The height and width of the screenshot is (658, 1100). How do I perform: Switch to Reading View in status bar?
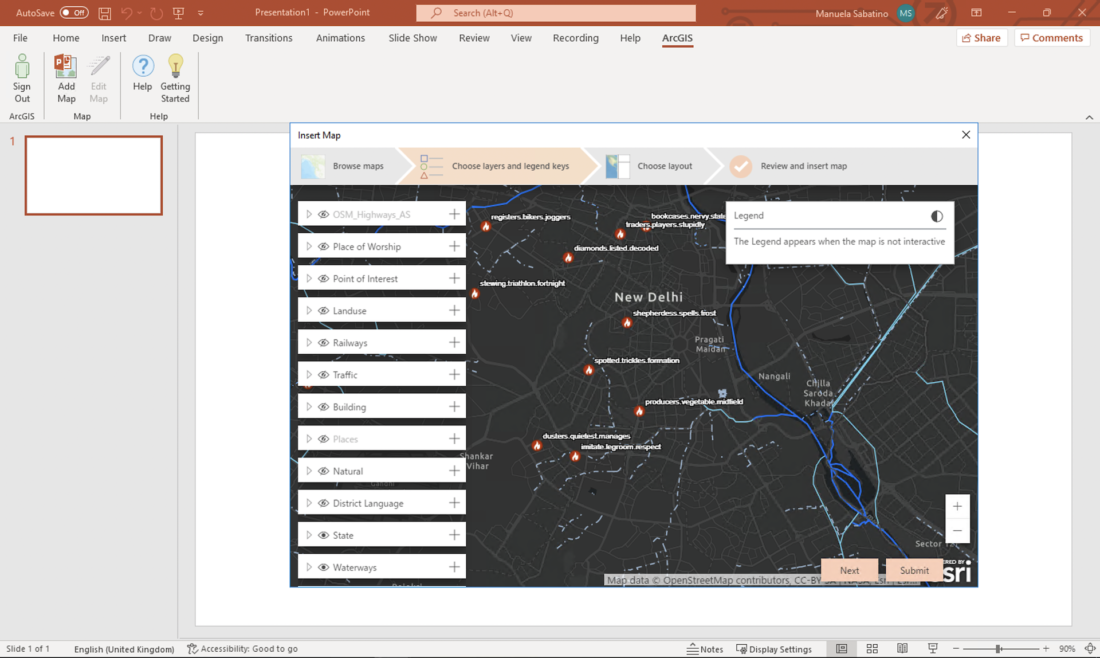pyautogui.click(x=902, y=649)
